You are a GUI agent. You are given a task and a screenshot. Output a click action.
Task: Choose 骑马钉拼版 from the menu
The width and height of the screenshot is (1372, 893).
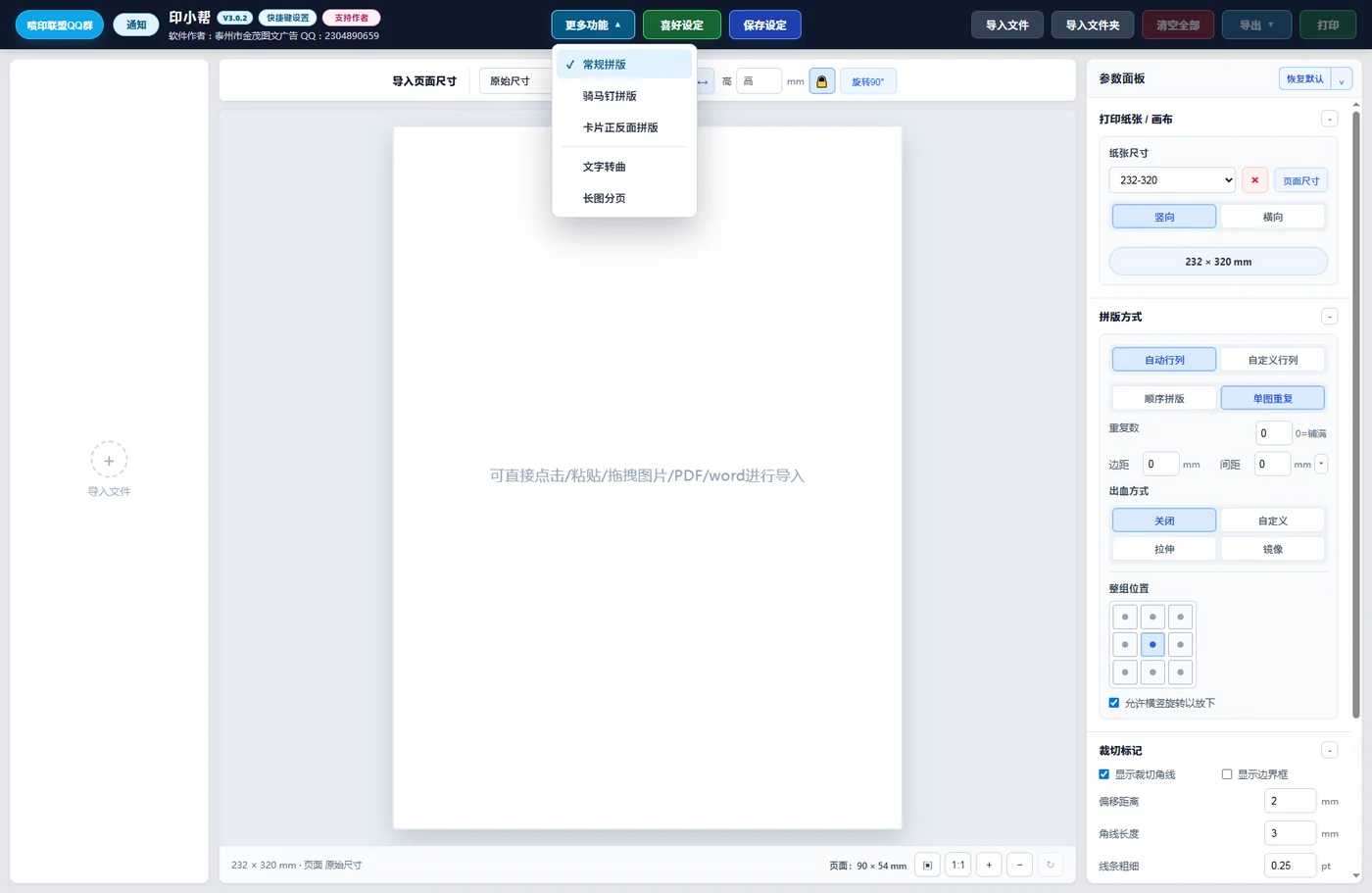pyautogui.click(x=624, y=96)
